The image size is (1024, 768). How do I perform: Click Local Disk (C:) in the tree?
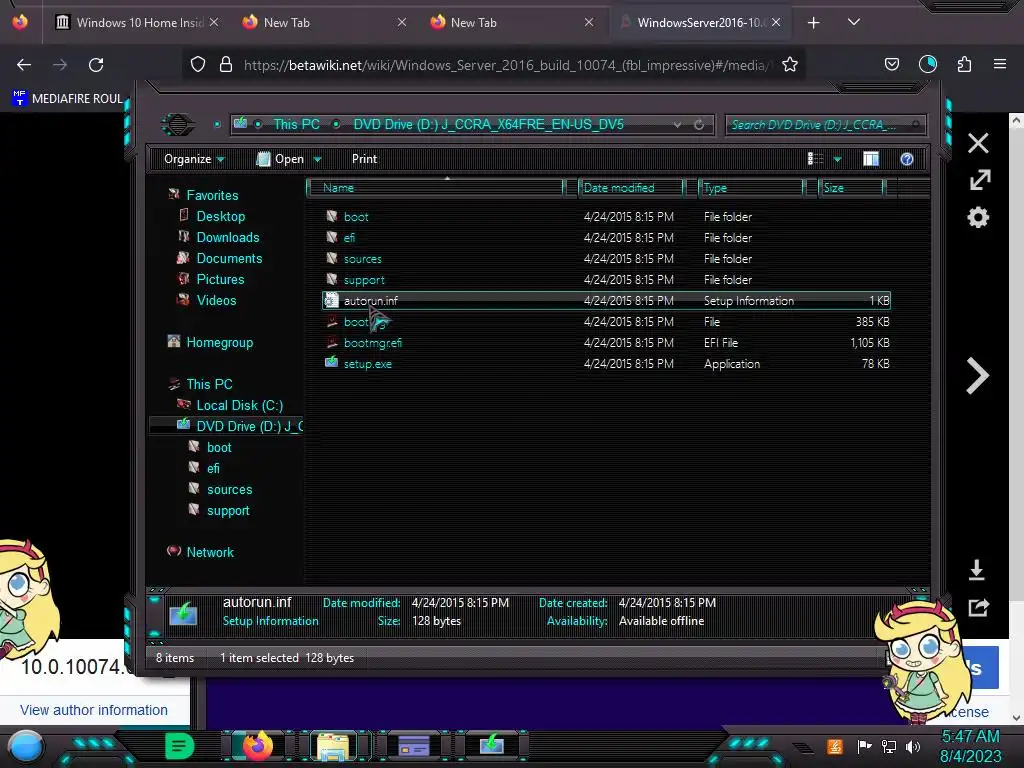pos(240,405)
